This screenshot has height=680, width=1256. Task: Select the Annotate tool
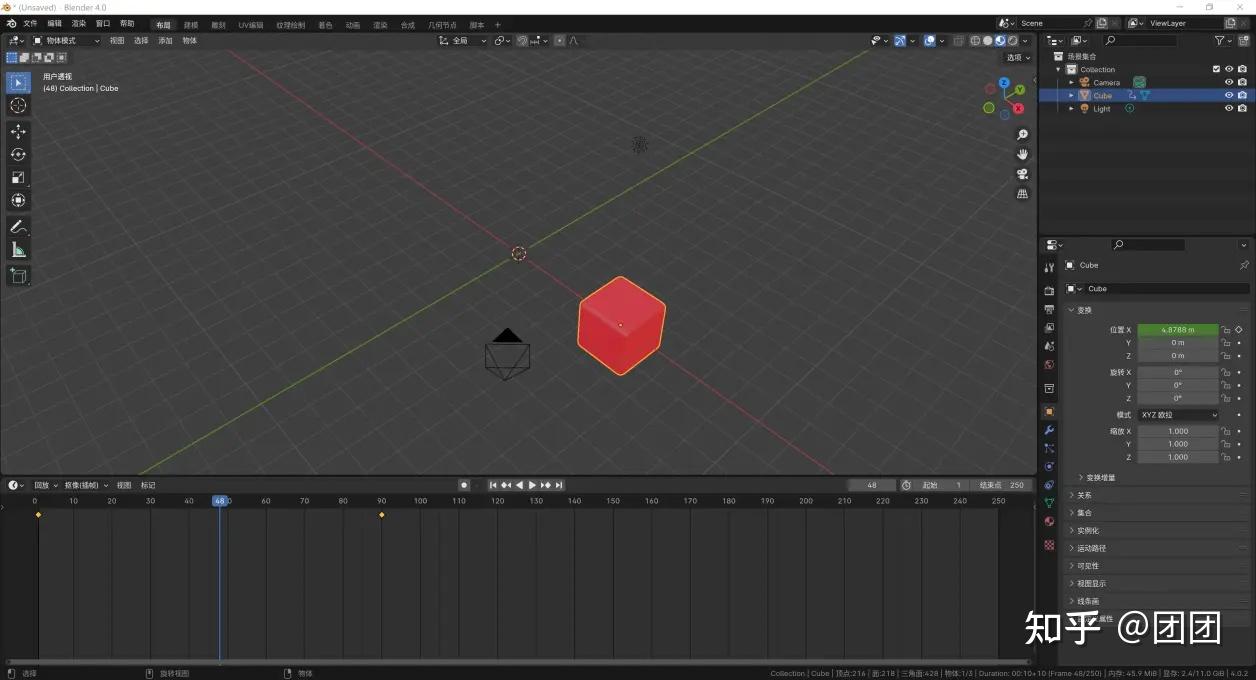(x=18, y=225)
